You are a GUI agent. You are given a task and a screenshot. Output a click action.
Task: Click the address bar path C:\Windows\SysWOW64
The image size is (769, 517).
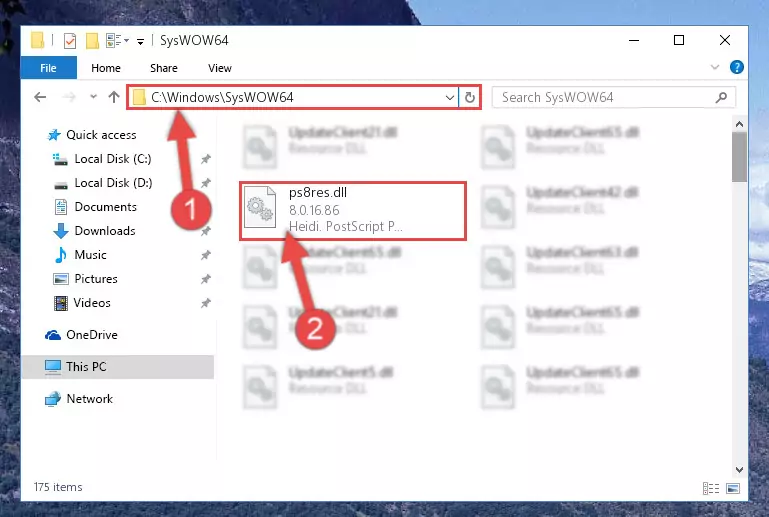(x=222, y=97)
